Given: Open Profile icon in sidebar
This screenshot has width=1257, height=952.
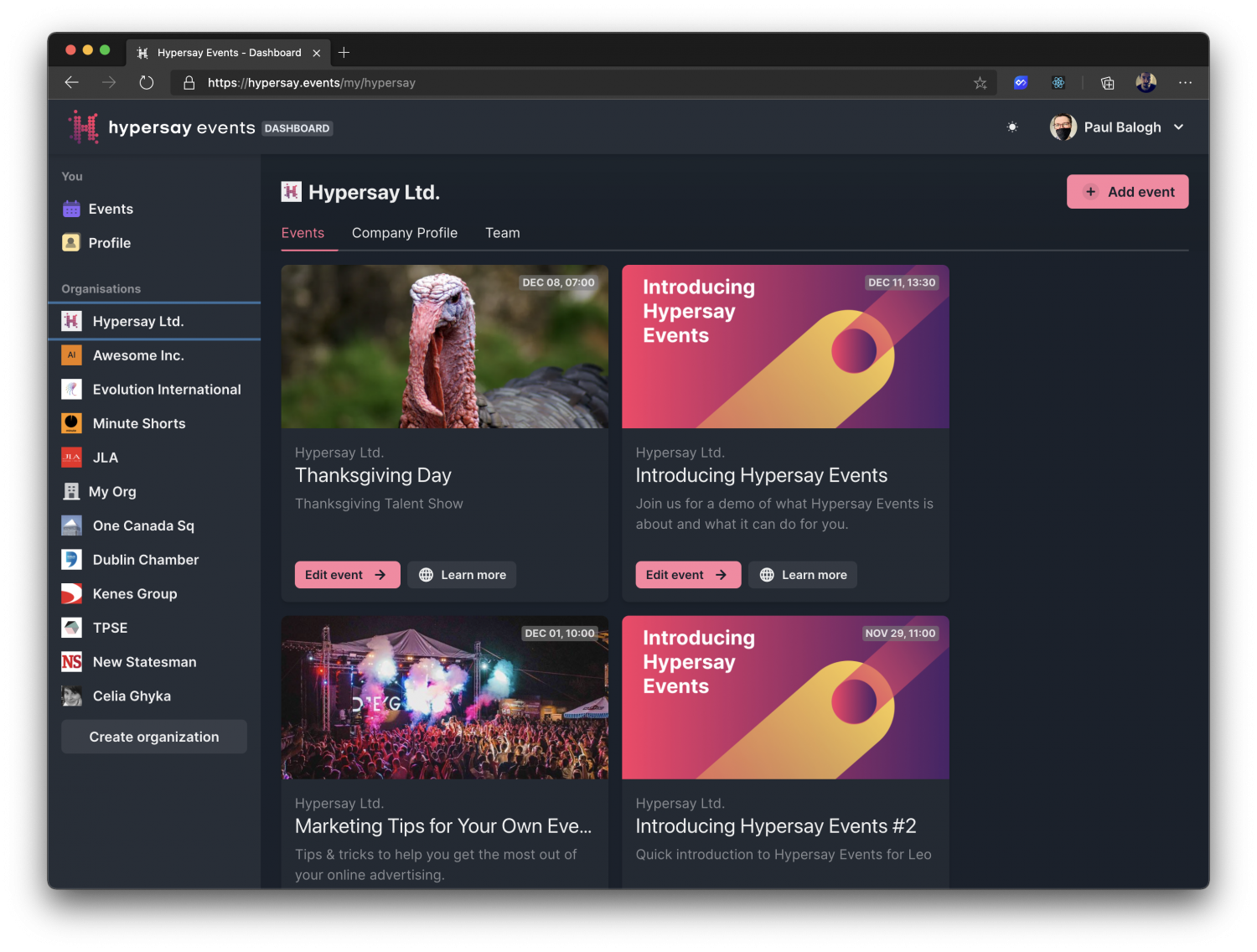Looking at the screenshot, I should pos(72,243).
